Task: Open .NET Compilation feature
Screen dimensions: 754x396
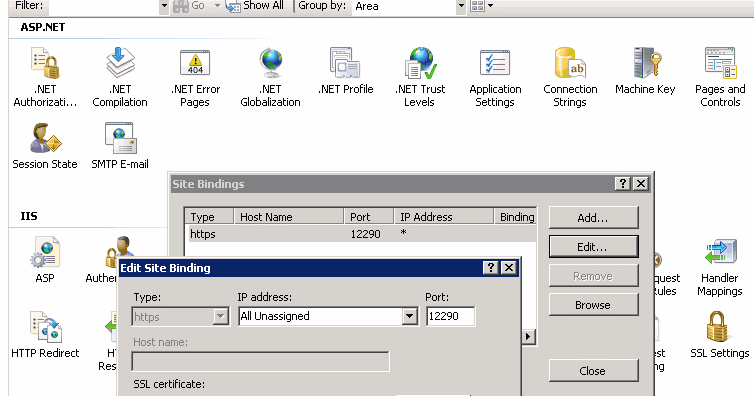Action: point(120,77)
